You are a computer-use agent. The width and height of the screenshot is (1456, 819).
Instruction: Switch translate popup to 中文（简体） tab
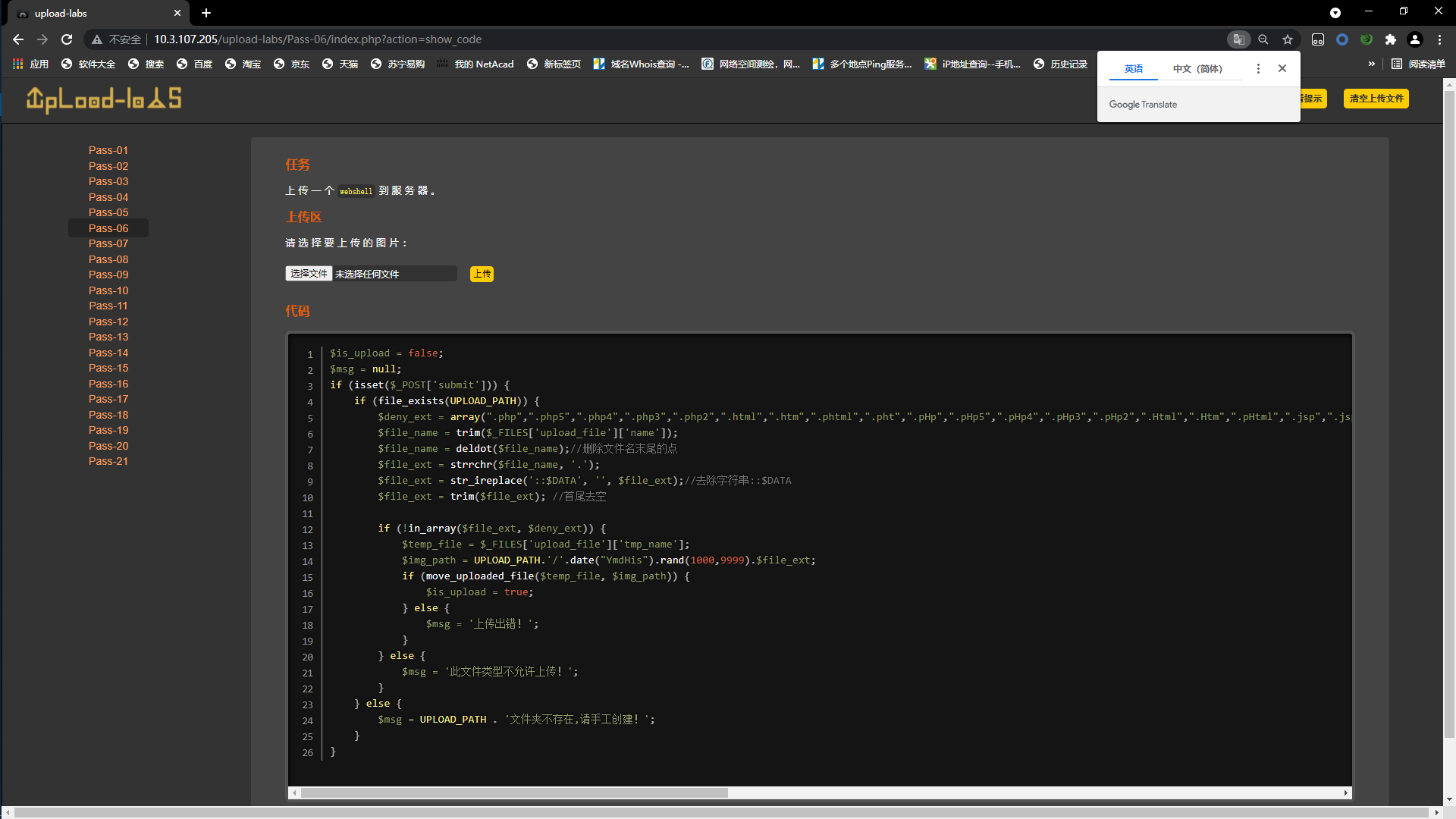1197,68
